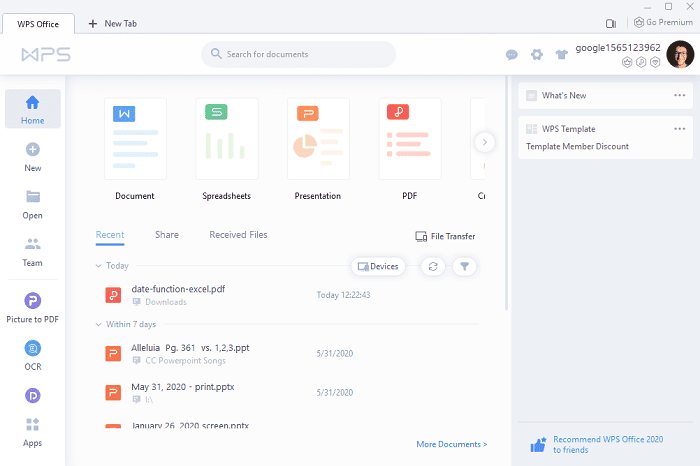Switch to the WPS Office tab
Image resolution: width=700 pixels, height=466 pixels.
pos(38,24)
